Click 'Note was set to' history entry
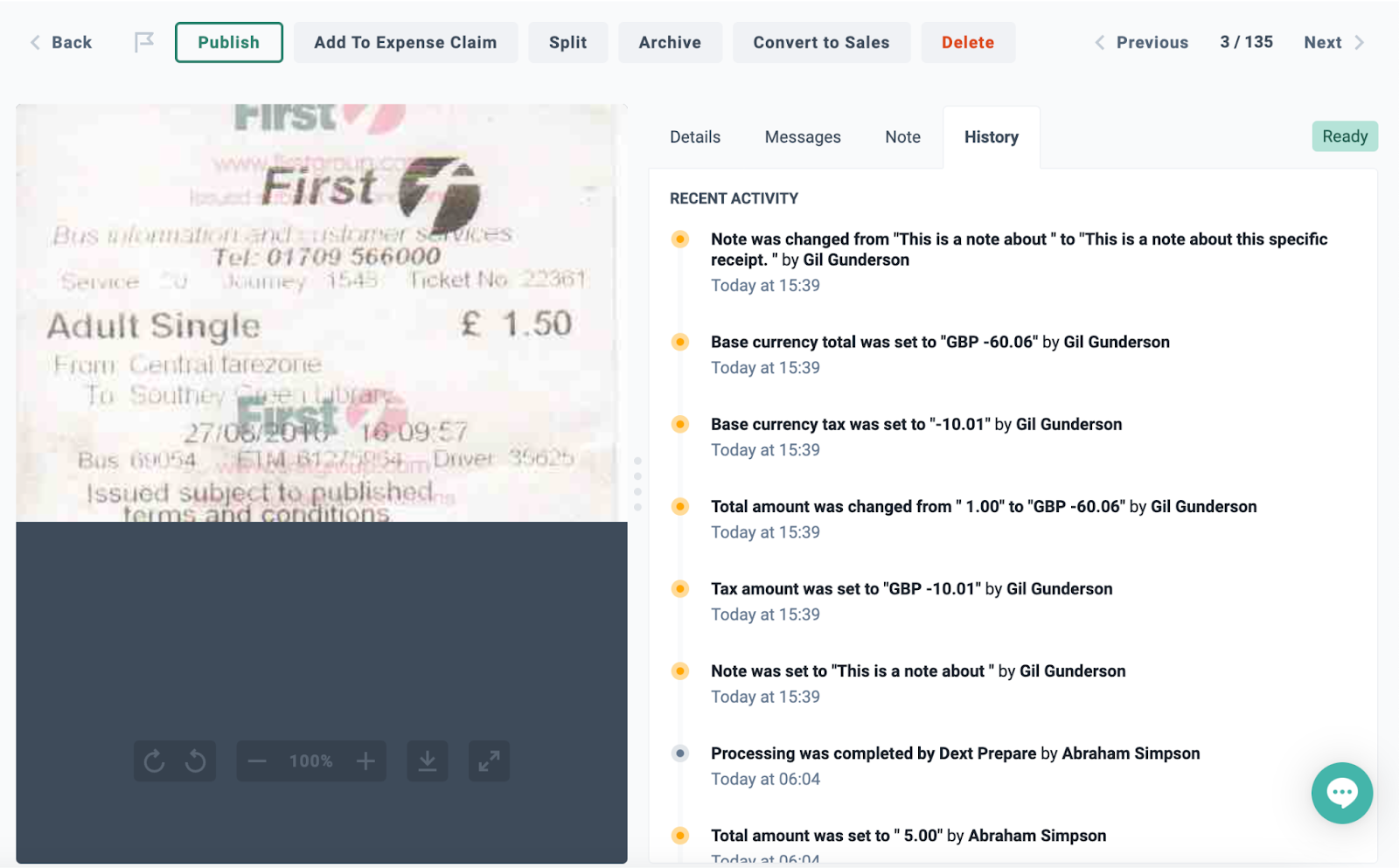The height and width of the screenshot is (868, 1399). [918, 670]
